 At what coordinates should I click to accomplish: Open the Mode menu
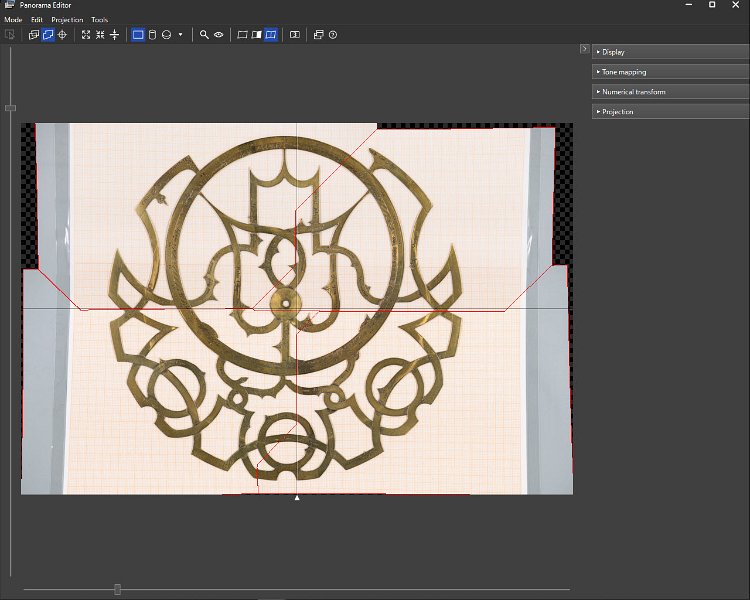[x=13, y=20]
